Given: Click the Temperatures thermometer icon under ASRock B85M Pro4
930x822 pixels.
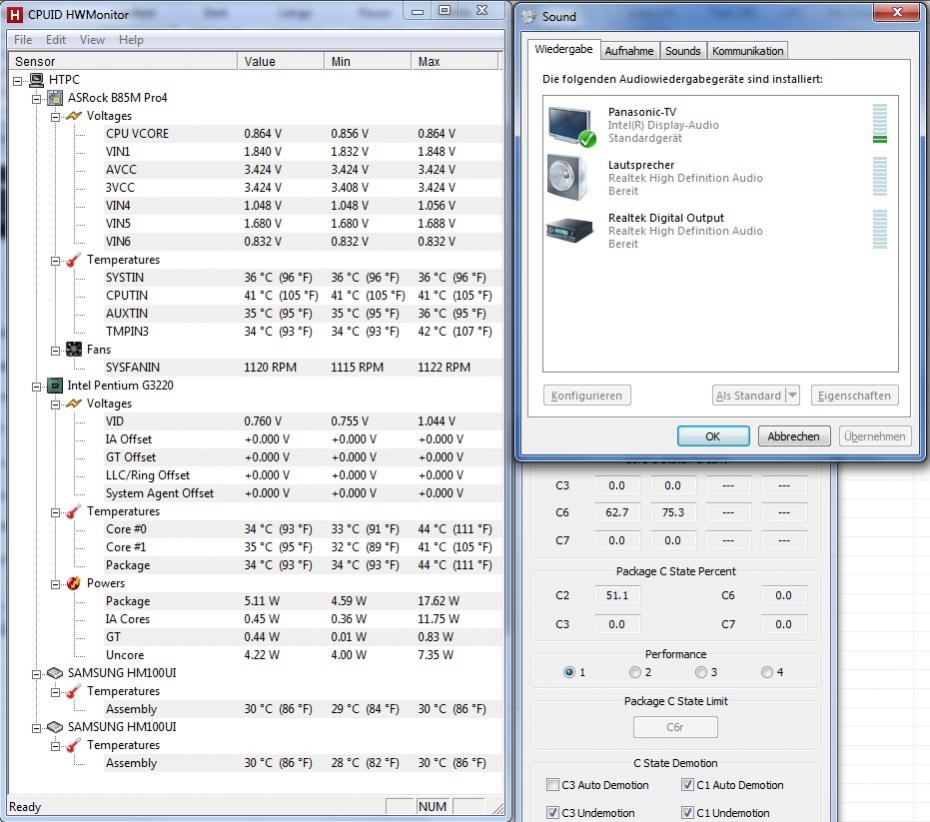Looking at the screenshot, I should (x=74, y=260).
